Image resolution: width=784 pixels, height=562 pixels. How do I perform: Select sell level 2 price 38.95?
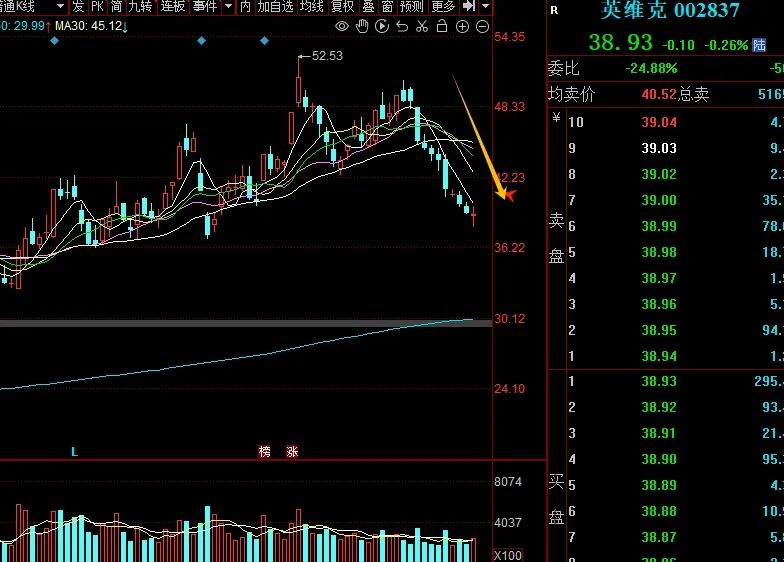pos(659,330)
